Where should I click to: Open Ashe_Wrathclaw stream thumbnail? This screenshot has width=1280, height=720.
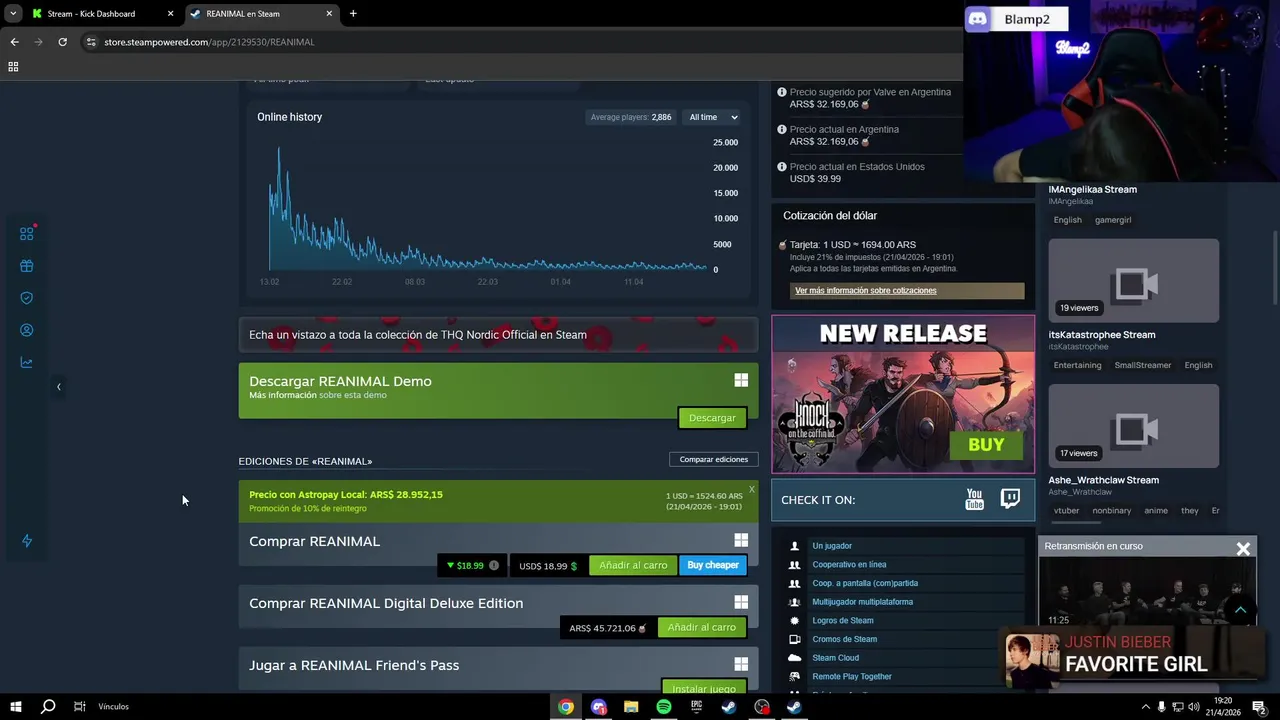coord(1134,426)
